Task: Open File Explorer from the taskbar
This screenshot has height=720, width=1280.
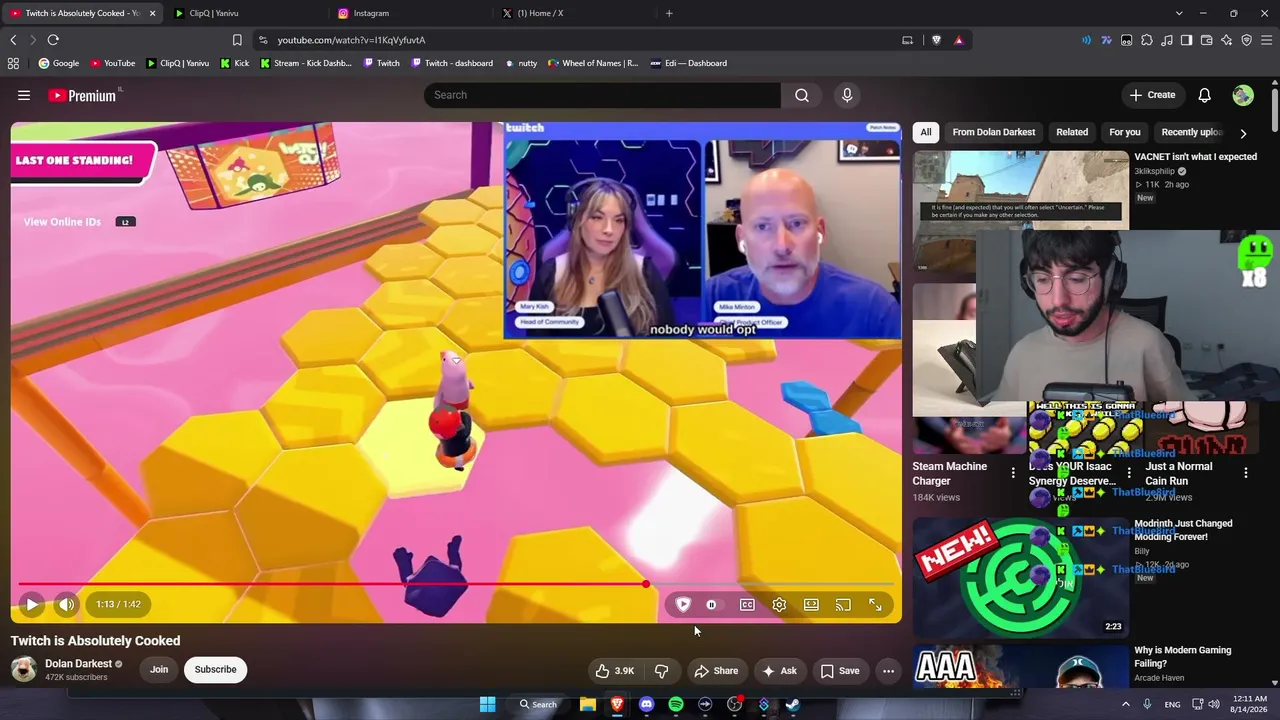Action: [588, 704]
